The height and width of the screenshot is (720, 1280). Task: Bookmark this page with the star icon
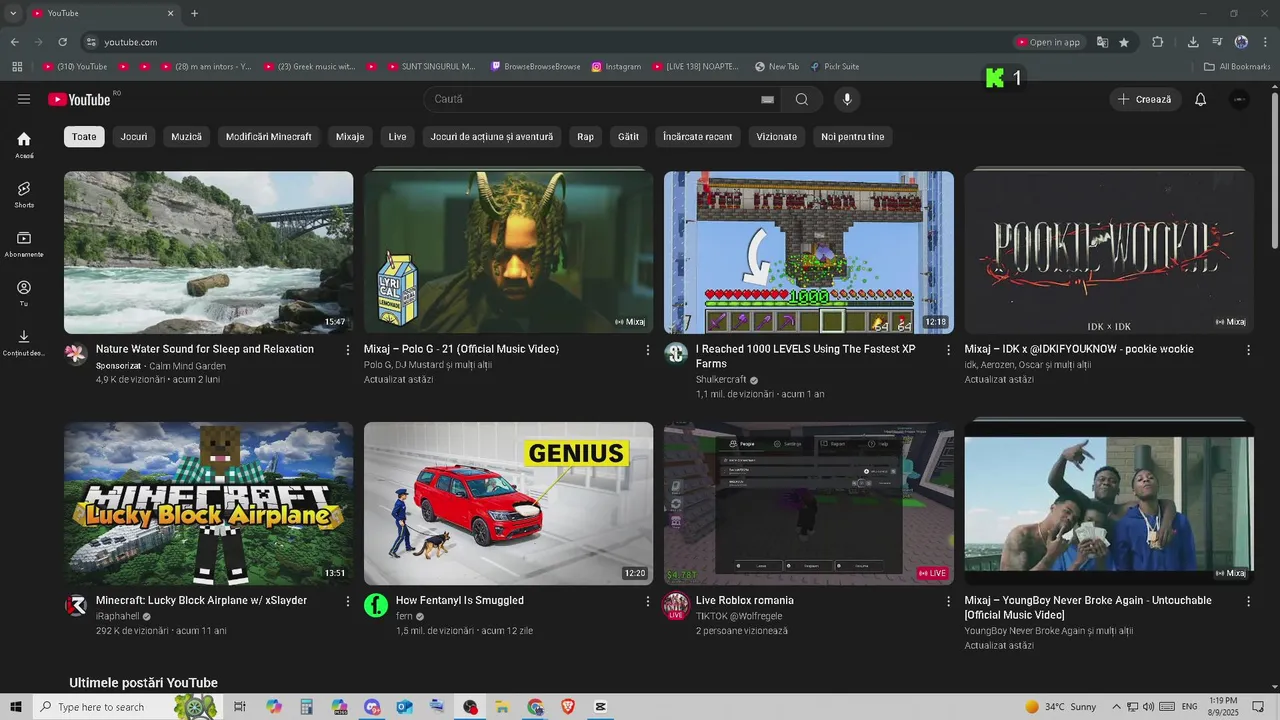pyautogui.click(x=1124, y=42)
